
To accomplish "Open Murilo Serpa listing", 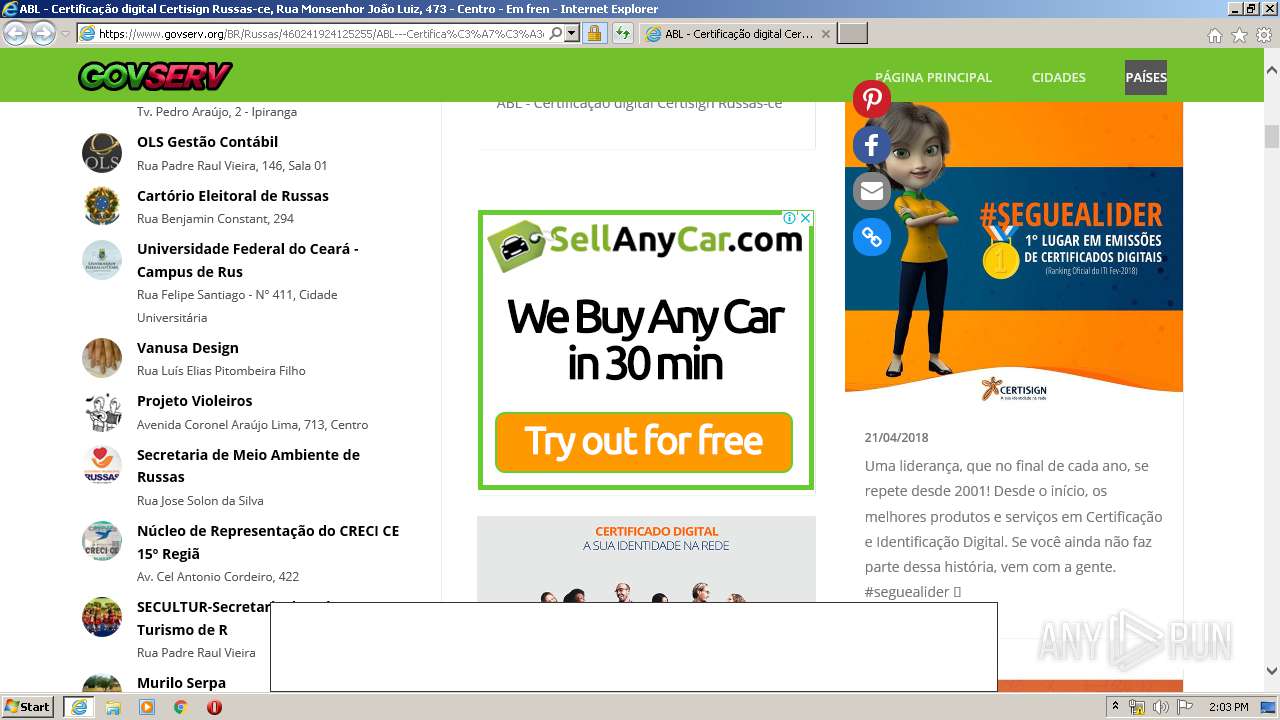I will tap(181, 683).
